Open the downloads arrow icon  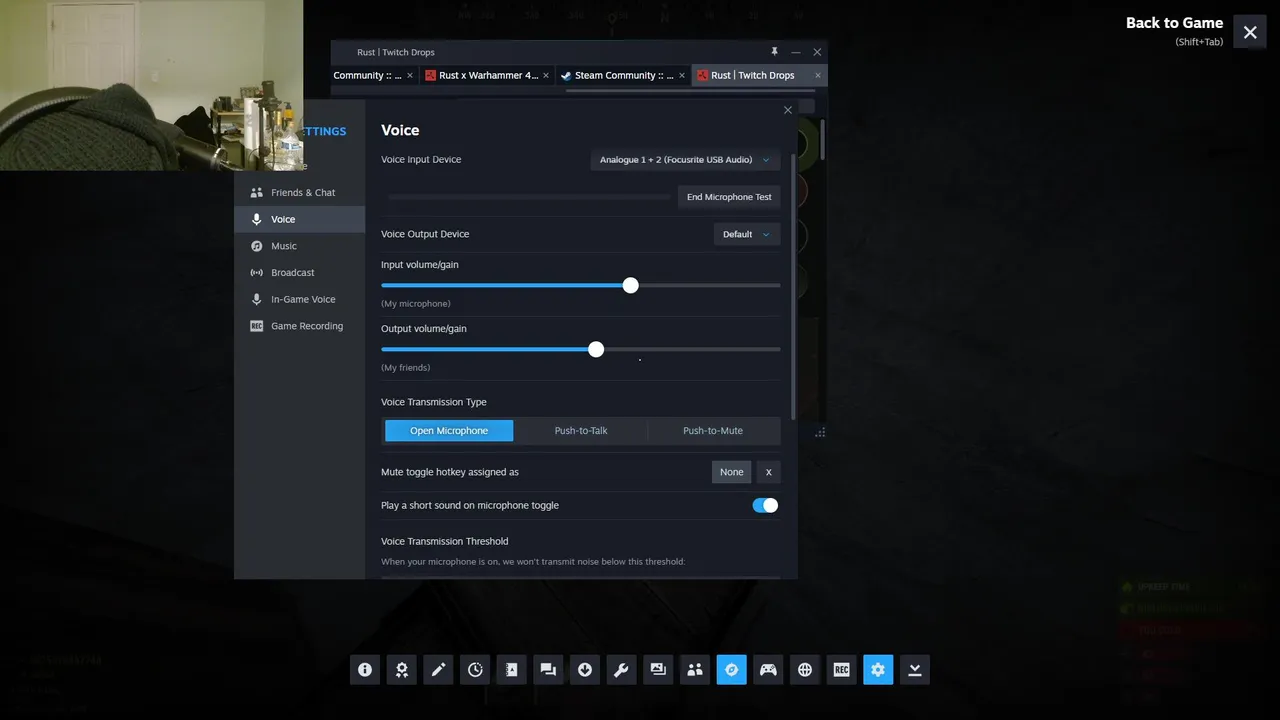coord(585,670)
